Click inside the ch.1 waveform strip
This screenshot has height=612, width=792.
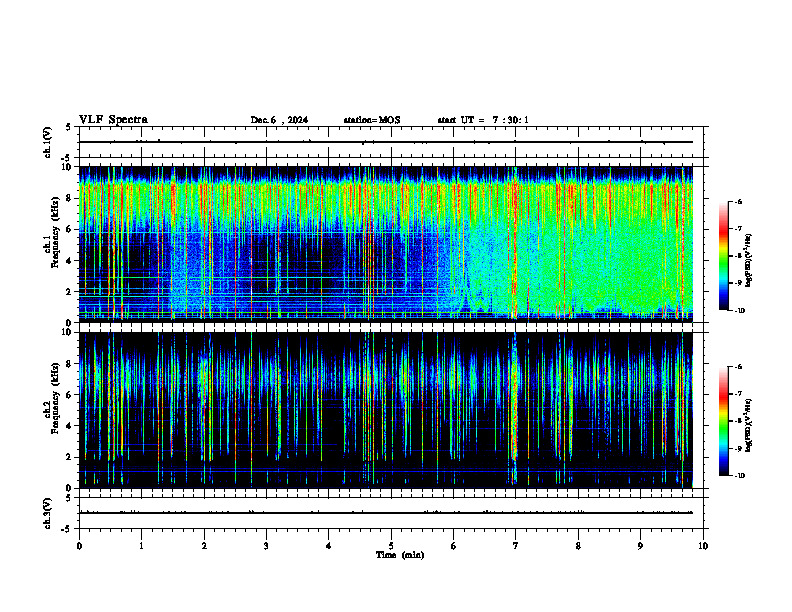(x=391, y=142)
